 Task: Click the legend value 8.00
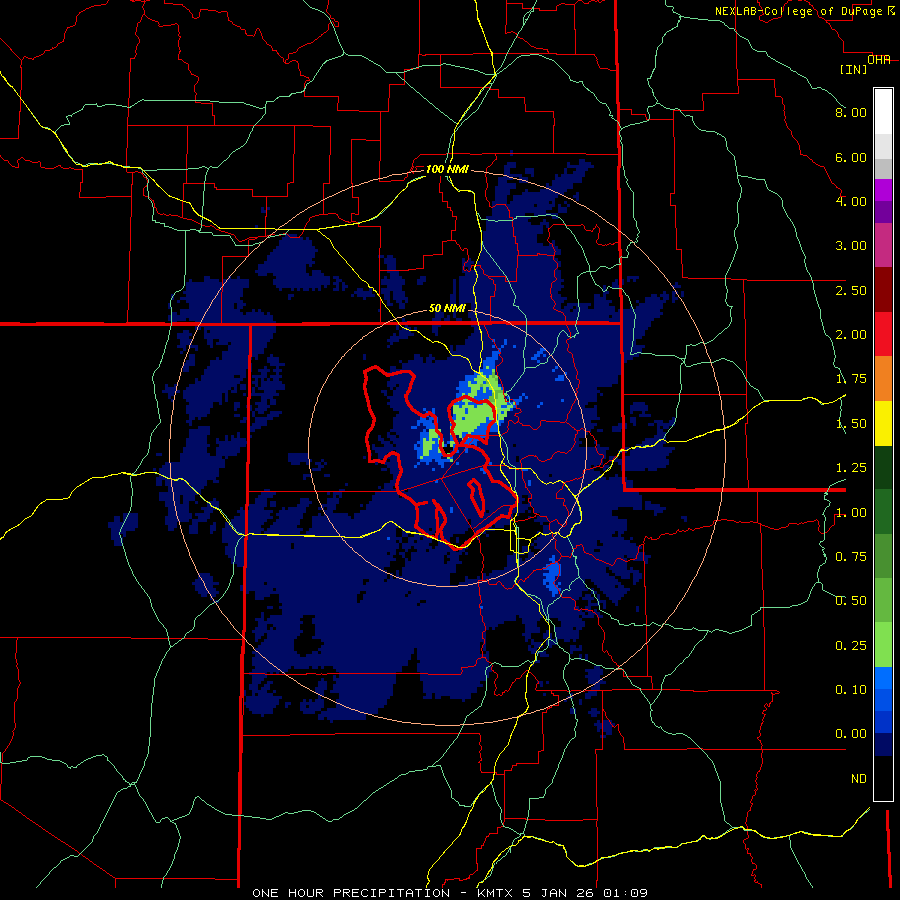click(x=851, y=112)
